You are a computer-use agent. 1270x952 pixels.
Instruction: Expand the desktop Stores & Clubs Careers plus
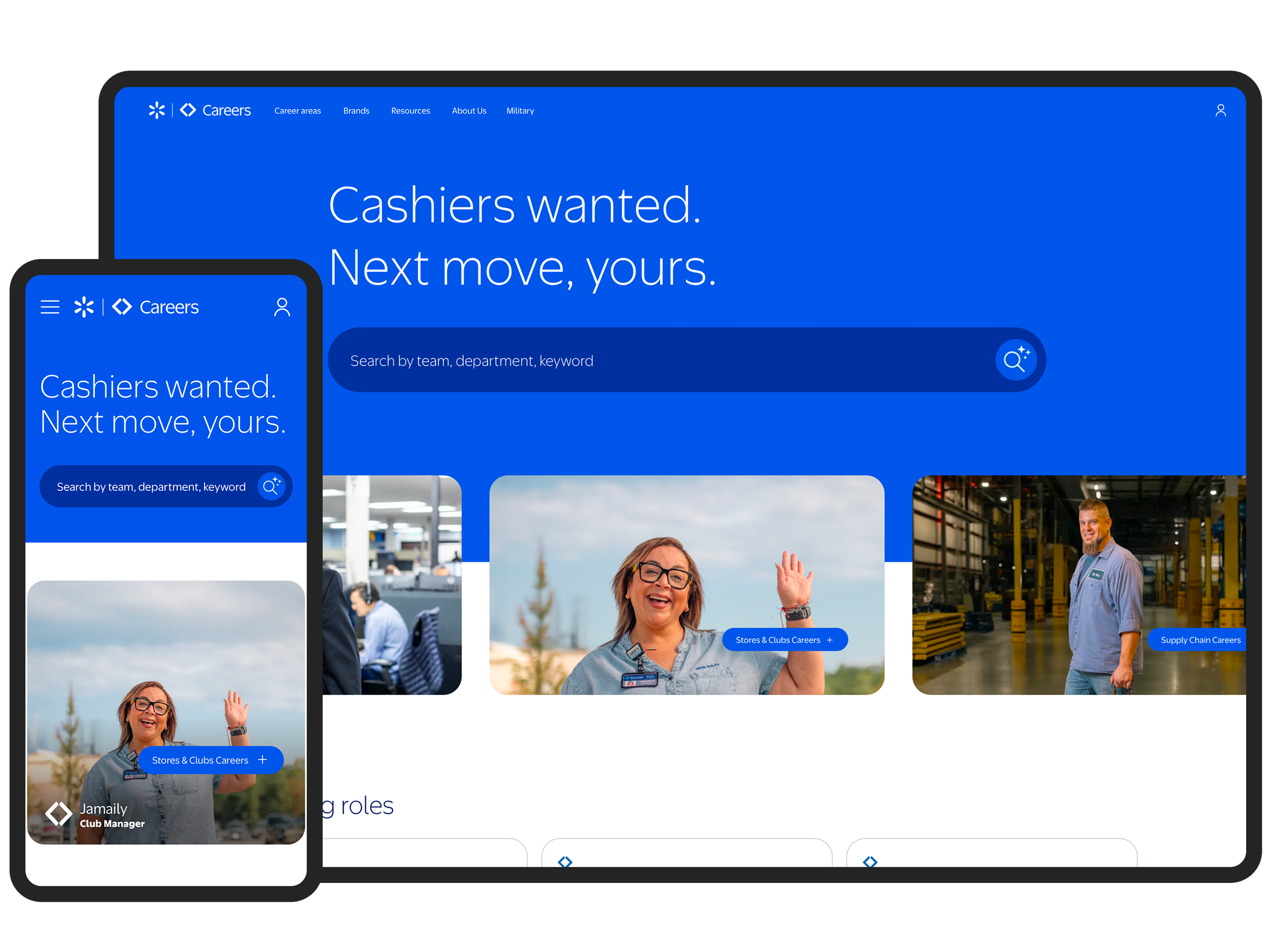830,640
